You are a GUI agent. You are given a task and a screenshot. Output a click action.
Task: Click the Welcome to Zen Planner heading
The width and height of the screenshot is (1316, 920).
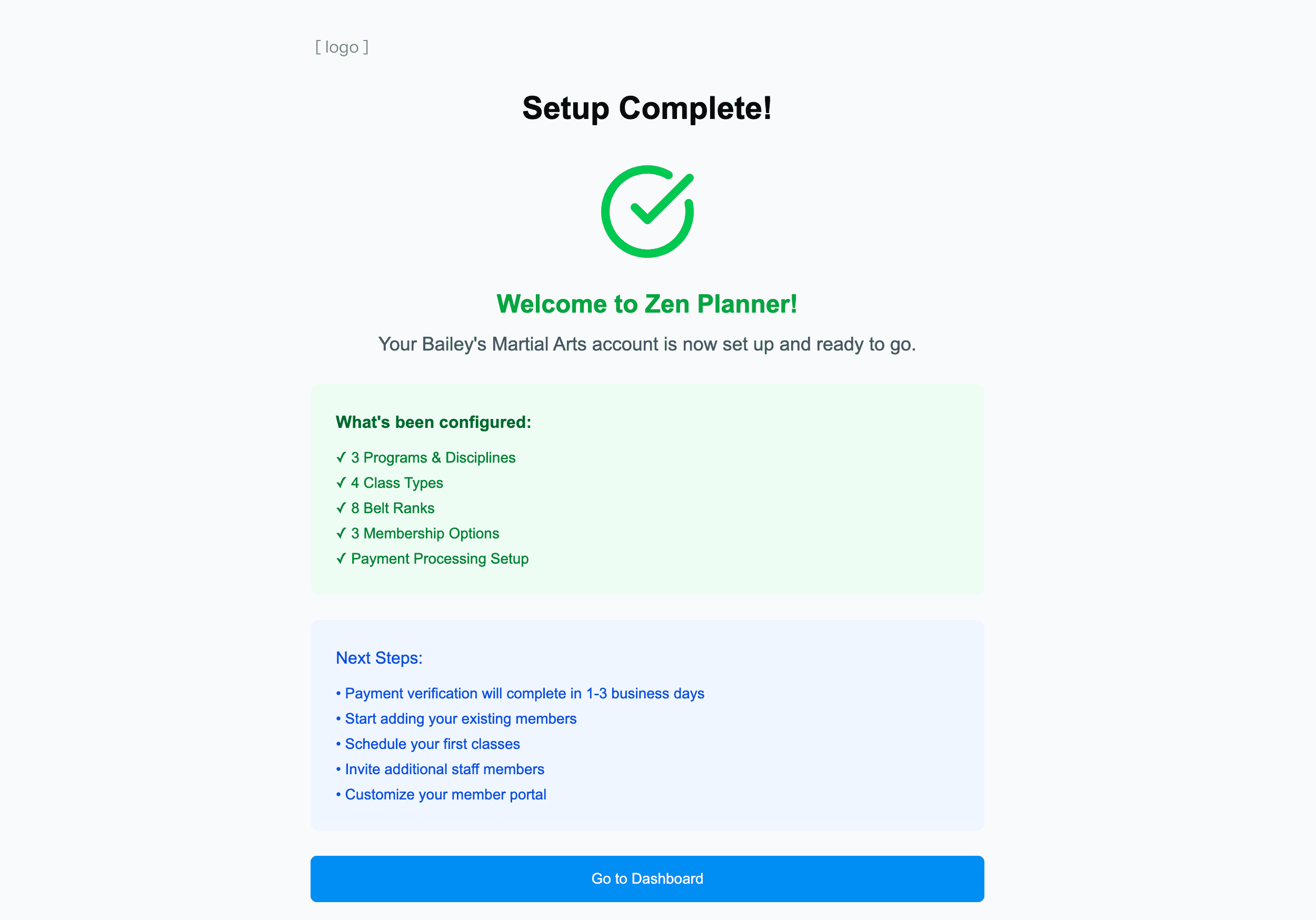[x=647, y=304]
